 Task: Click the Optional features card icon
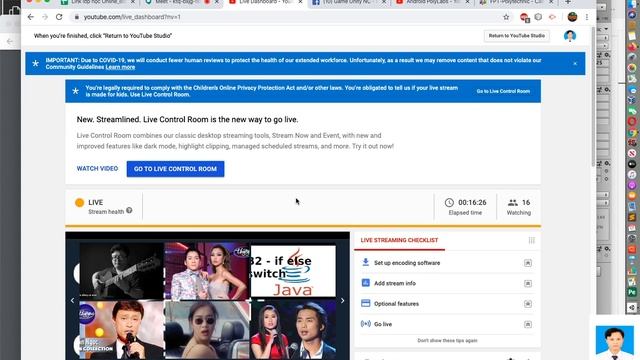pos(366,303)
